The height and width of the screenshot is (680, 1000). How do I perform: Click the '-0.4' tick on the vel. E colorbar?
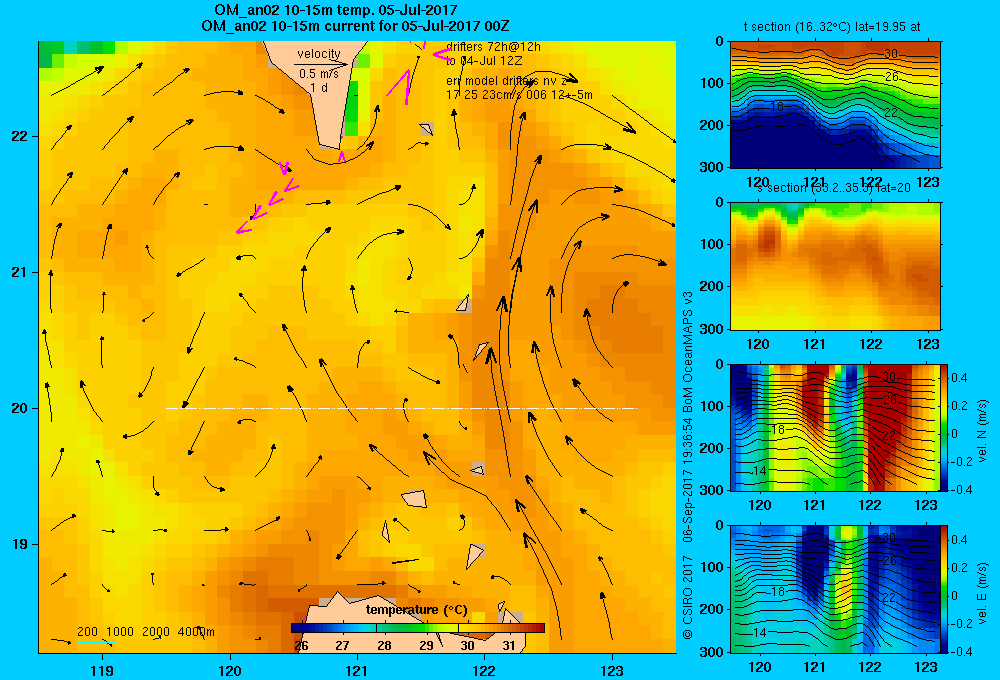pyautogui.click(x=961, y=651)
